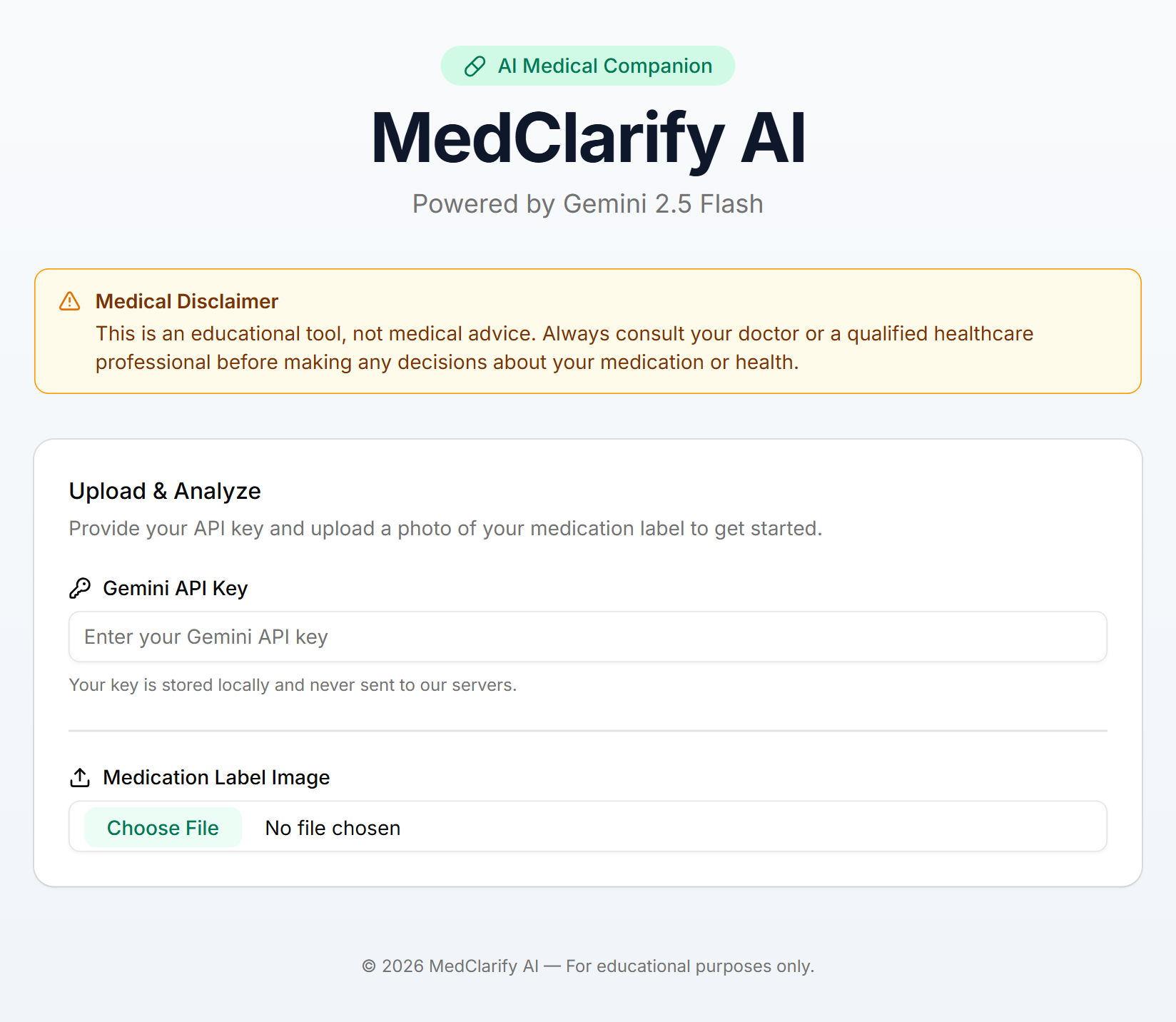Click the copyright symbol in the footer
This screenshot has width=1176, height=1022.
pos(369,966)
